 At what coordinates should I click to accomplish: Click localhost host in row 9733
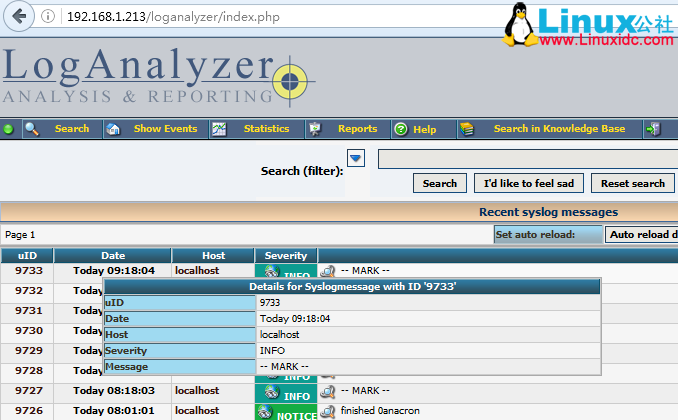pos(197,271)
